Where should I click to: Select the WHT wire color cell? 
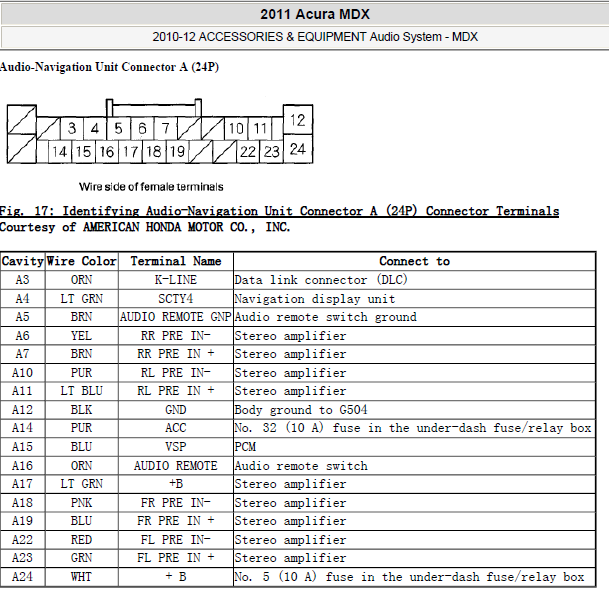pos(82,577)
